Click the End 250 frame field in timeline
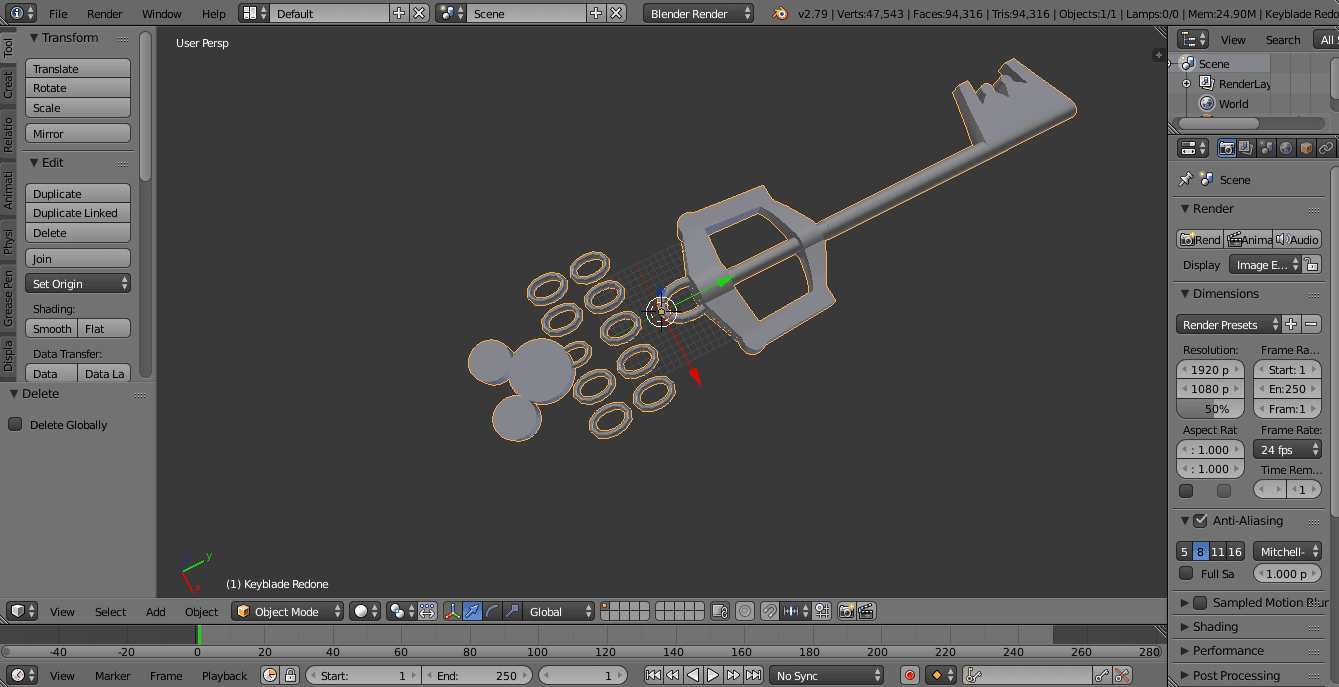The height and width of the screenshot is (687, 1339). (x=479, y=676)
